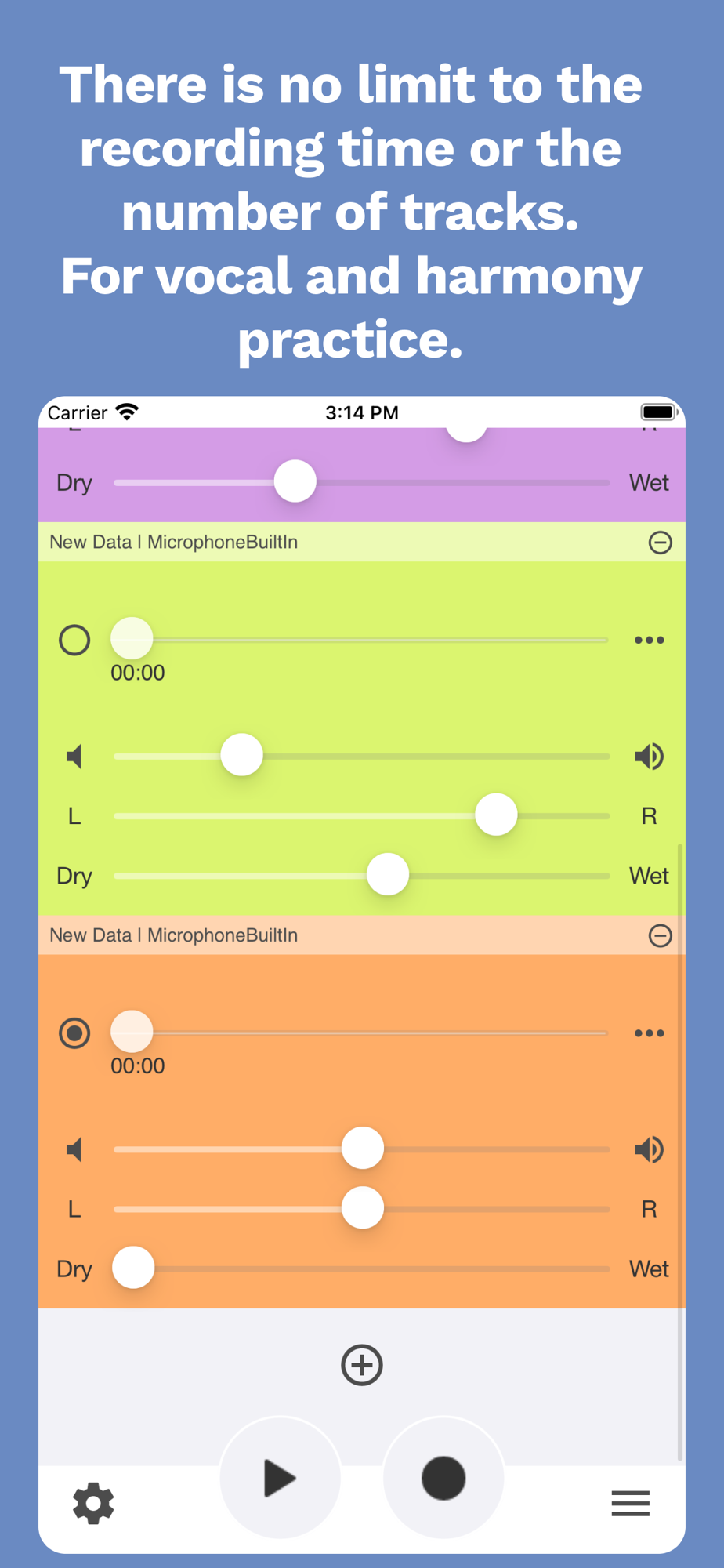Tap the orange track header New Data label
This screenshot has width=724, height=1568.
[x=90, y=935]
